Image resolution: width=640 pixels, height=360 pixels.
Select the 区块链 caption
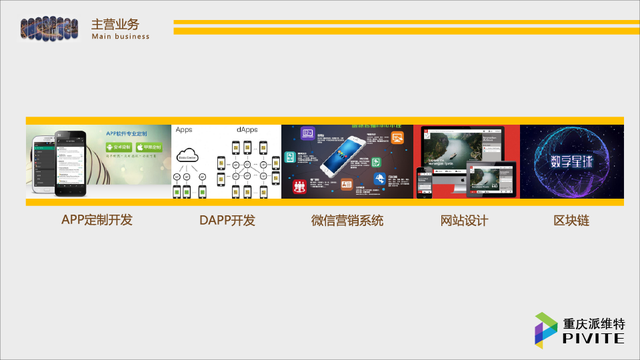coord(571,221)
